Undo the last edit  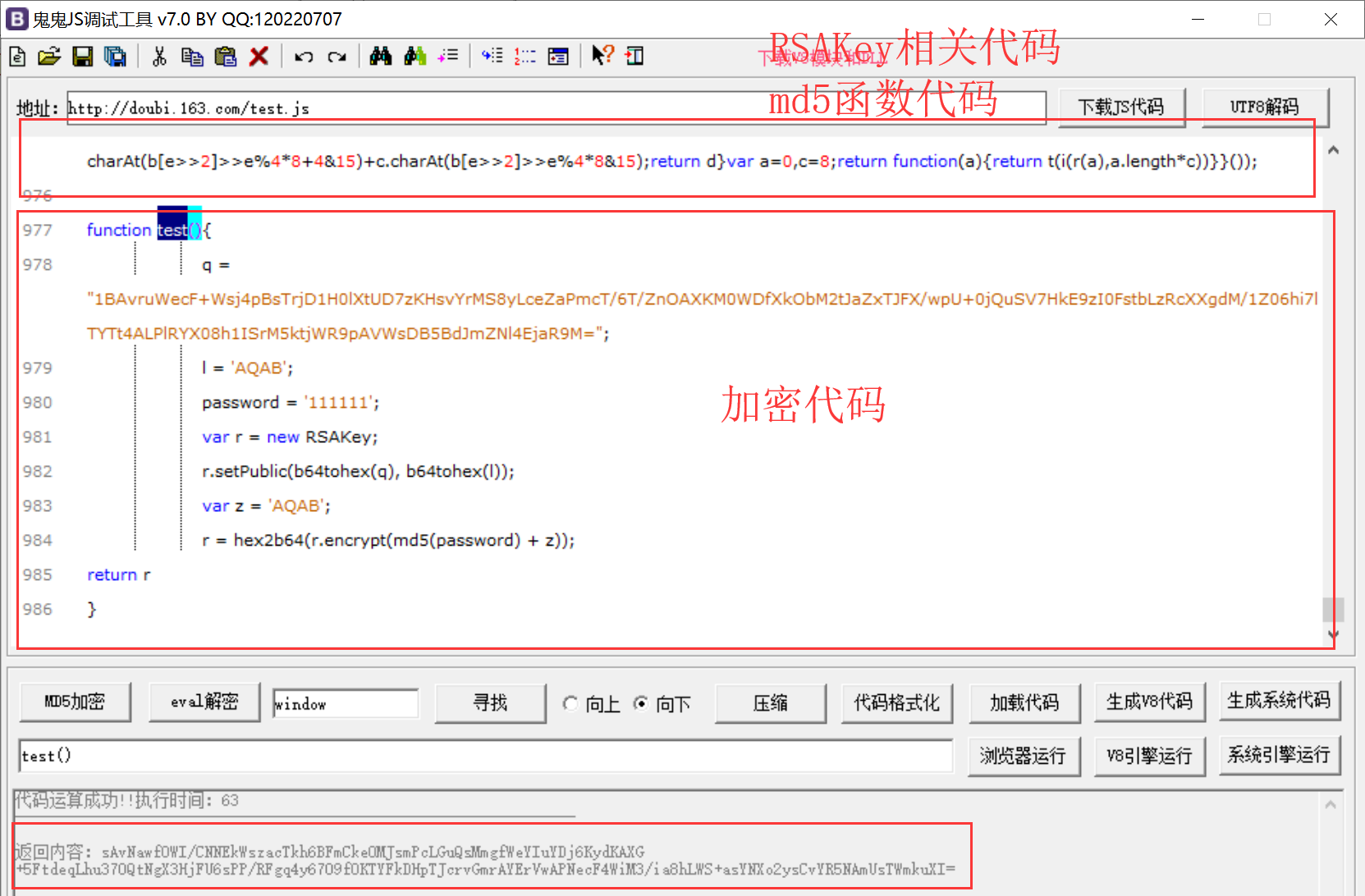tap(304, 57)
